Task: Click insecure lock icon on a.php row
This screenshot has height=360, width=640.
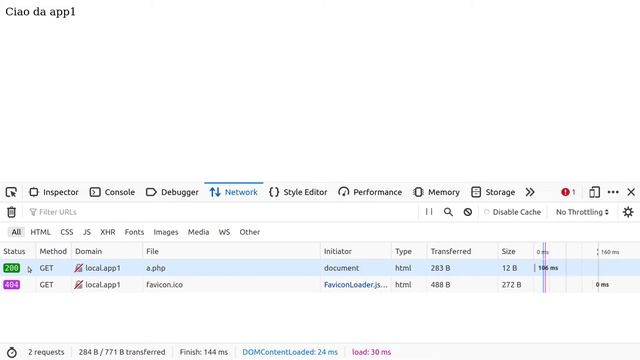Action: pyautogui.click(x=78, y=268)
